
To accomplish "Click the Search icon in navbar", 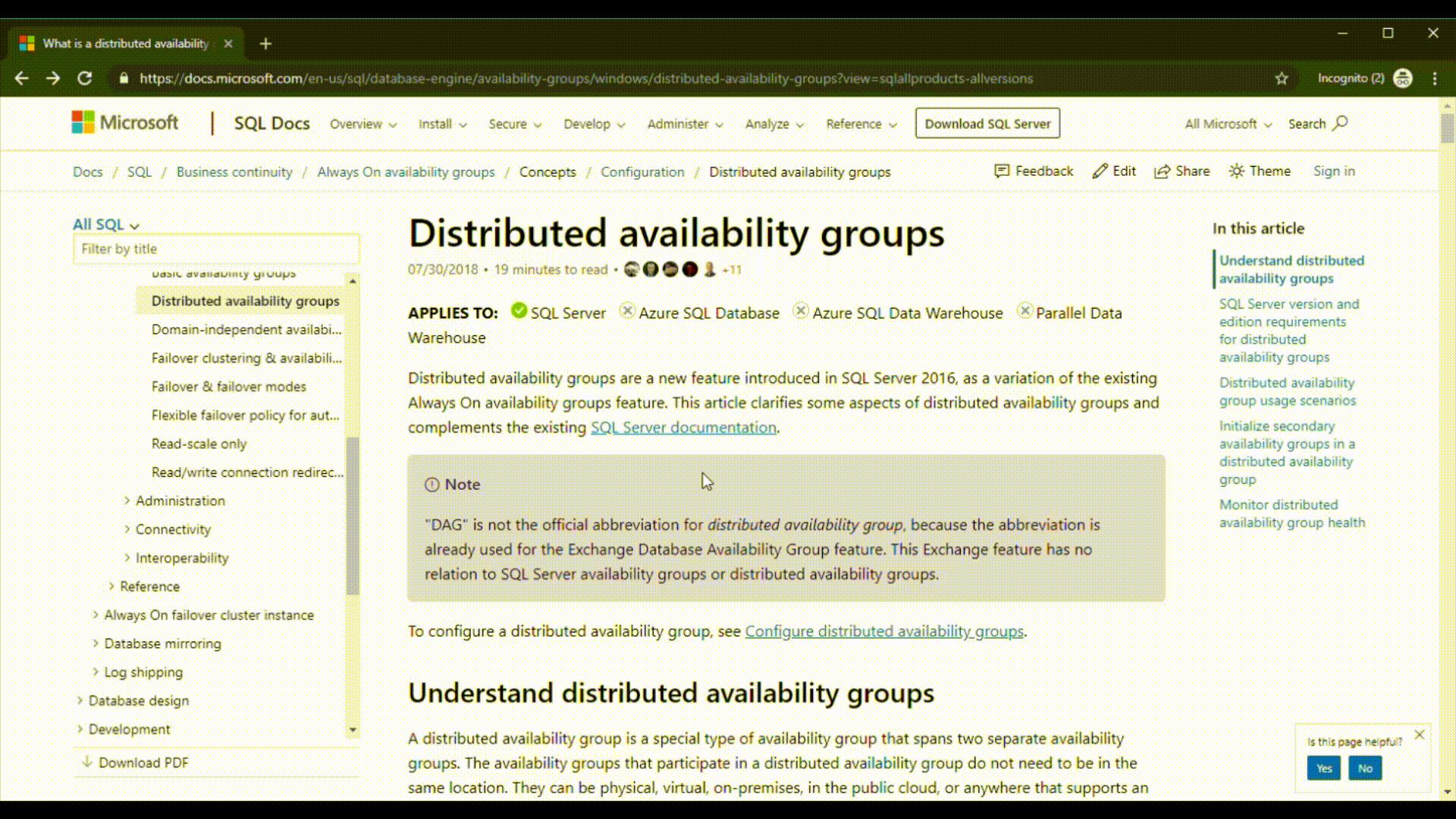I will point(1340,123).
